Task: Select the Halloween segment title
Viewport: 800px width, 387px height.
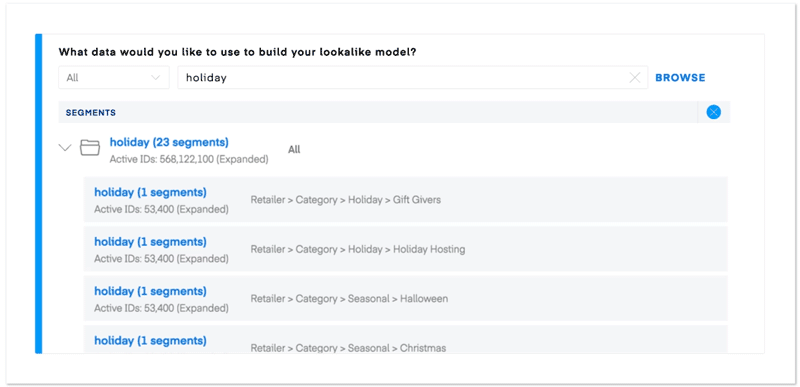Action: click(x=151, y=291)
